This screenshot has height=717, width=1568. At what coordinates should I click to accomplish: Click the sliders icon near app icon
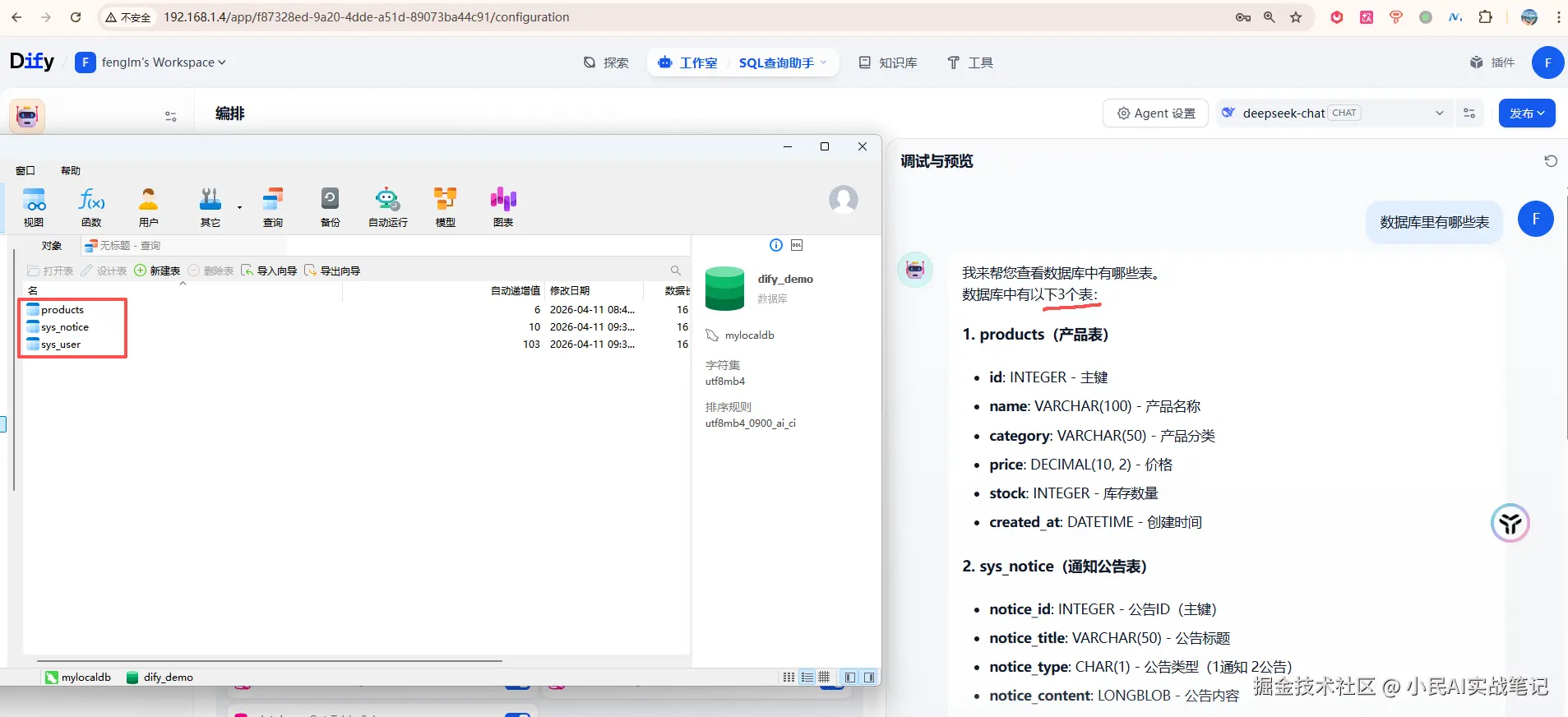[x=171, y=117]
